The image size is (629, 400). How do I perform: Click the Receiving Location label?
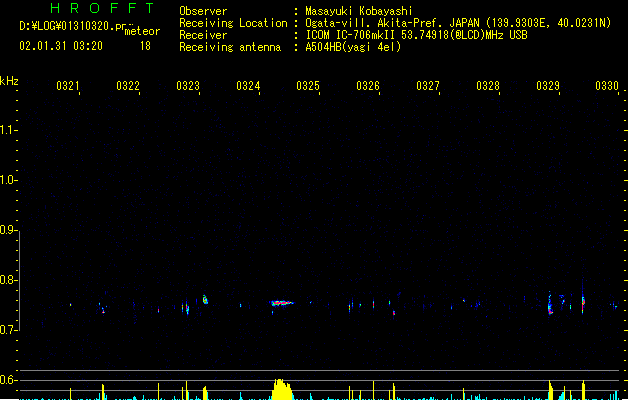233,23
